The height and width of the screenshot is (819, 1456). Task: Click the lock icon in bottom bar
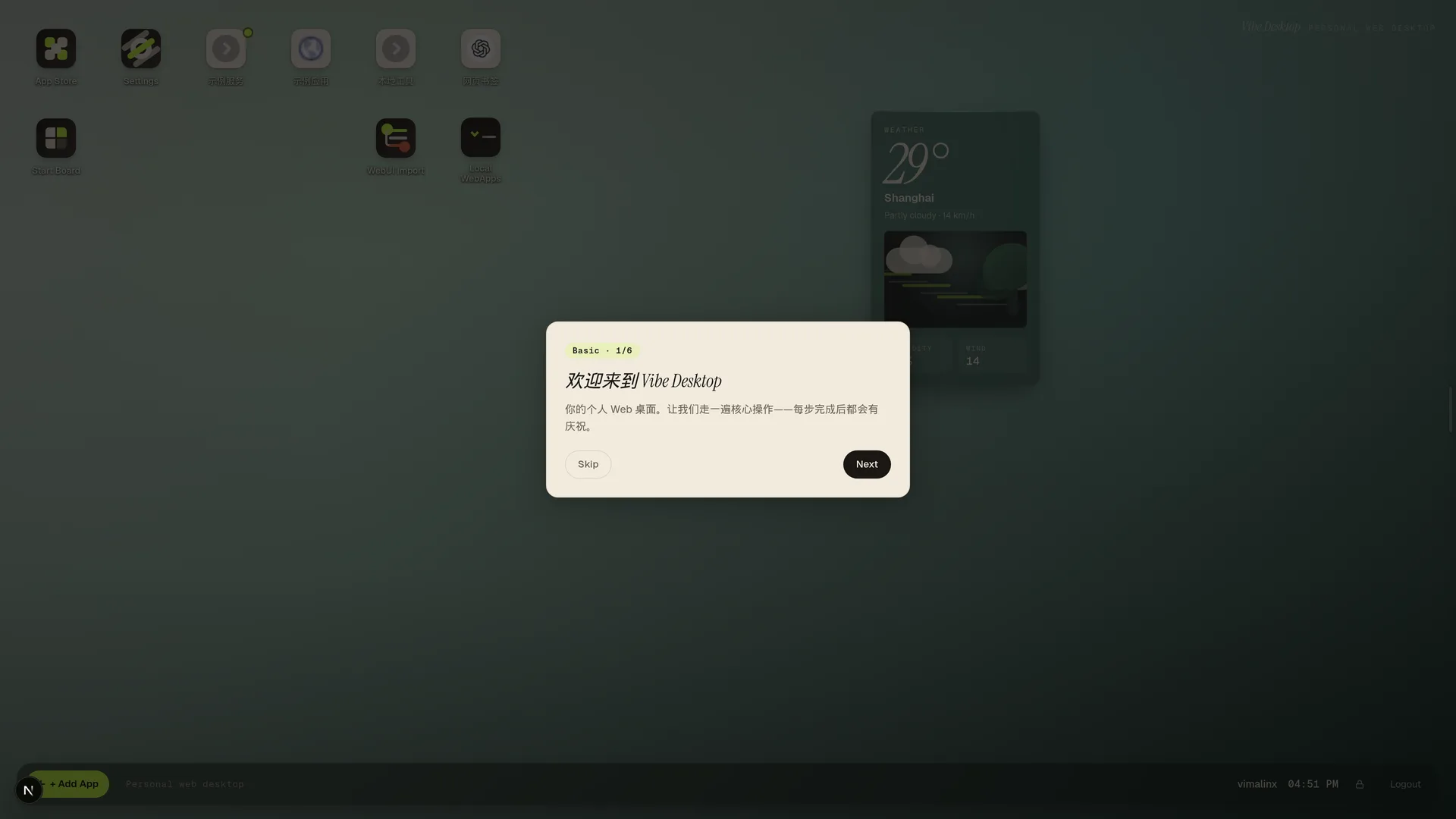point(1360,784)
